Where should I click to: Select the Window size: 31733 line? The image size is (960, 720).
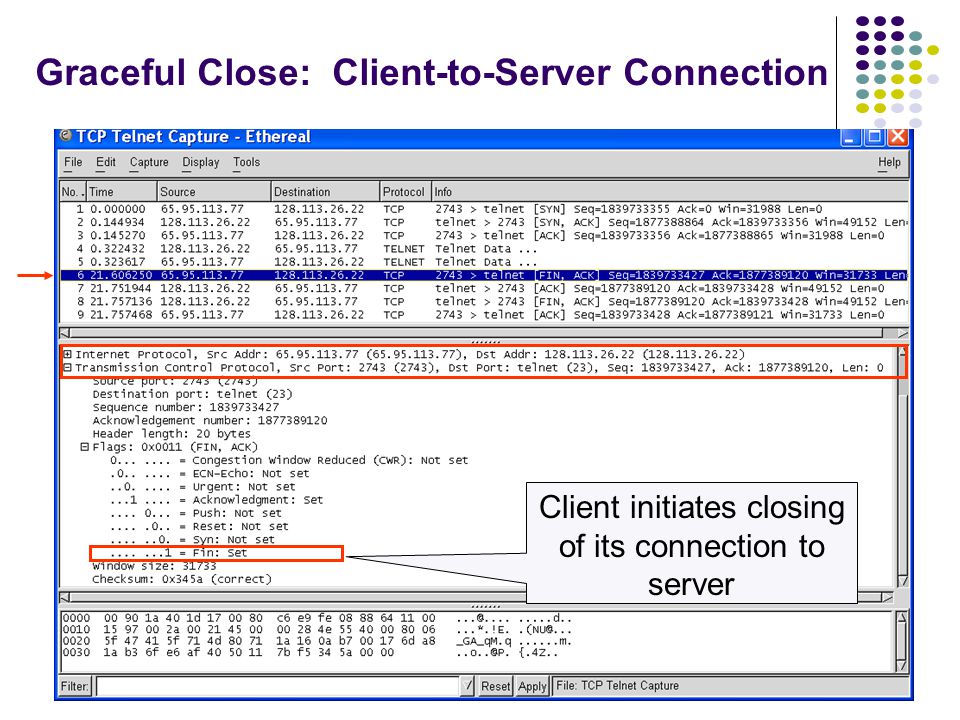point(154,566)
